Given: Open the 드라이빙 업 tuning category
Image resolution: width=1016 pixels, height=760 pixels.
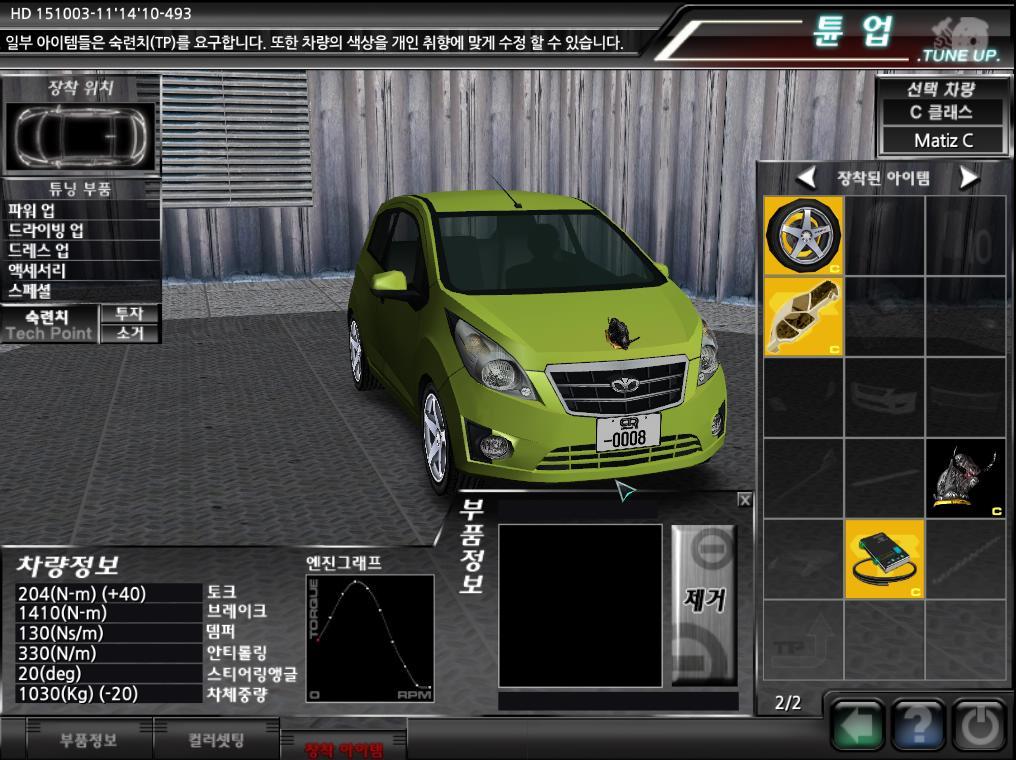Looking at the screenshot, I should coord(81,230).
